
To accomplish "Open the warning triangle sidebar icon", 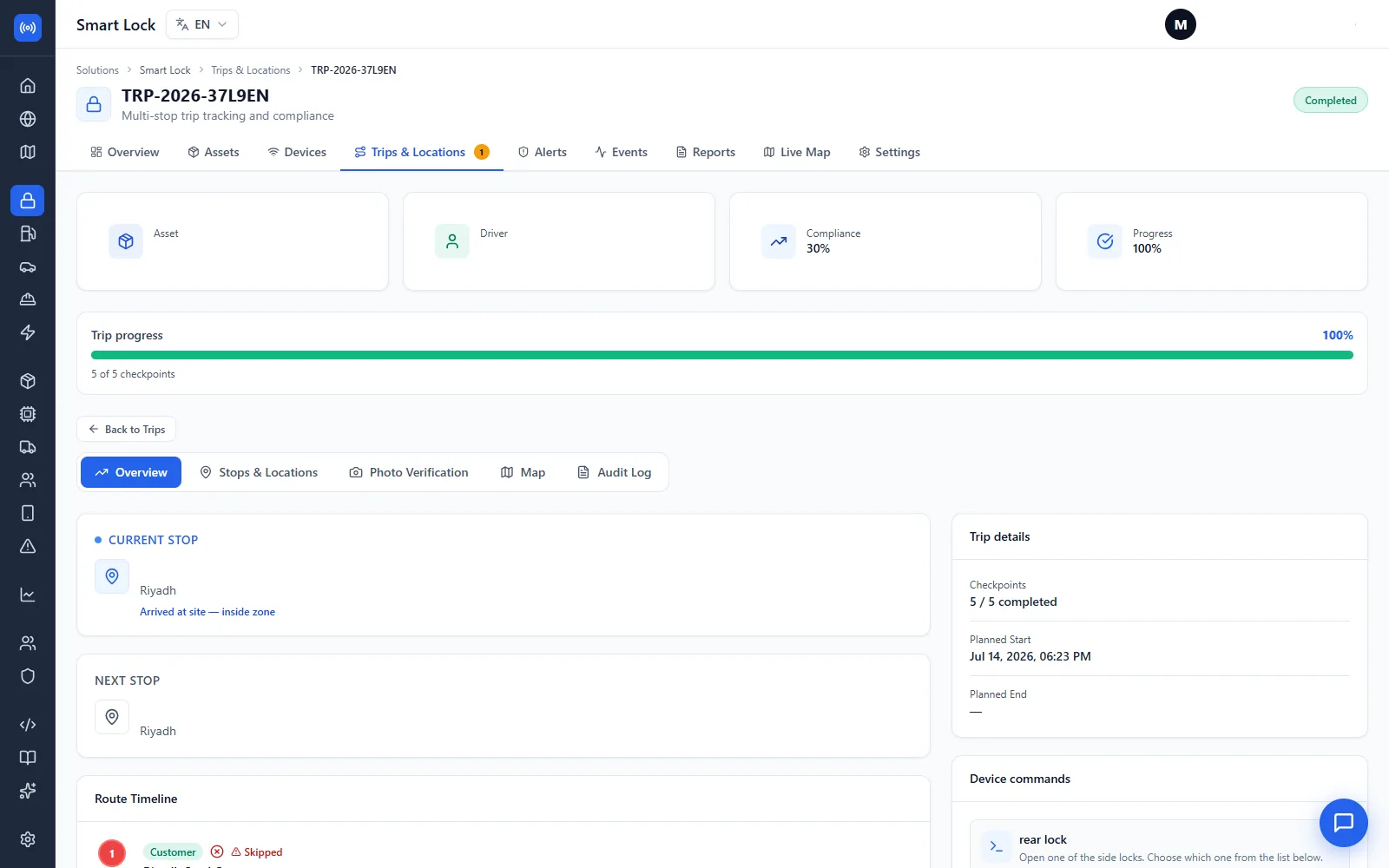I will click(x=28, y=546).
